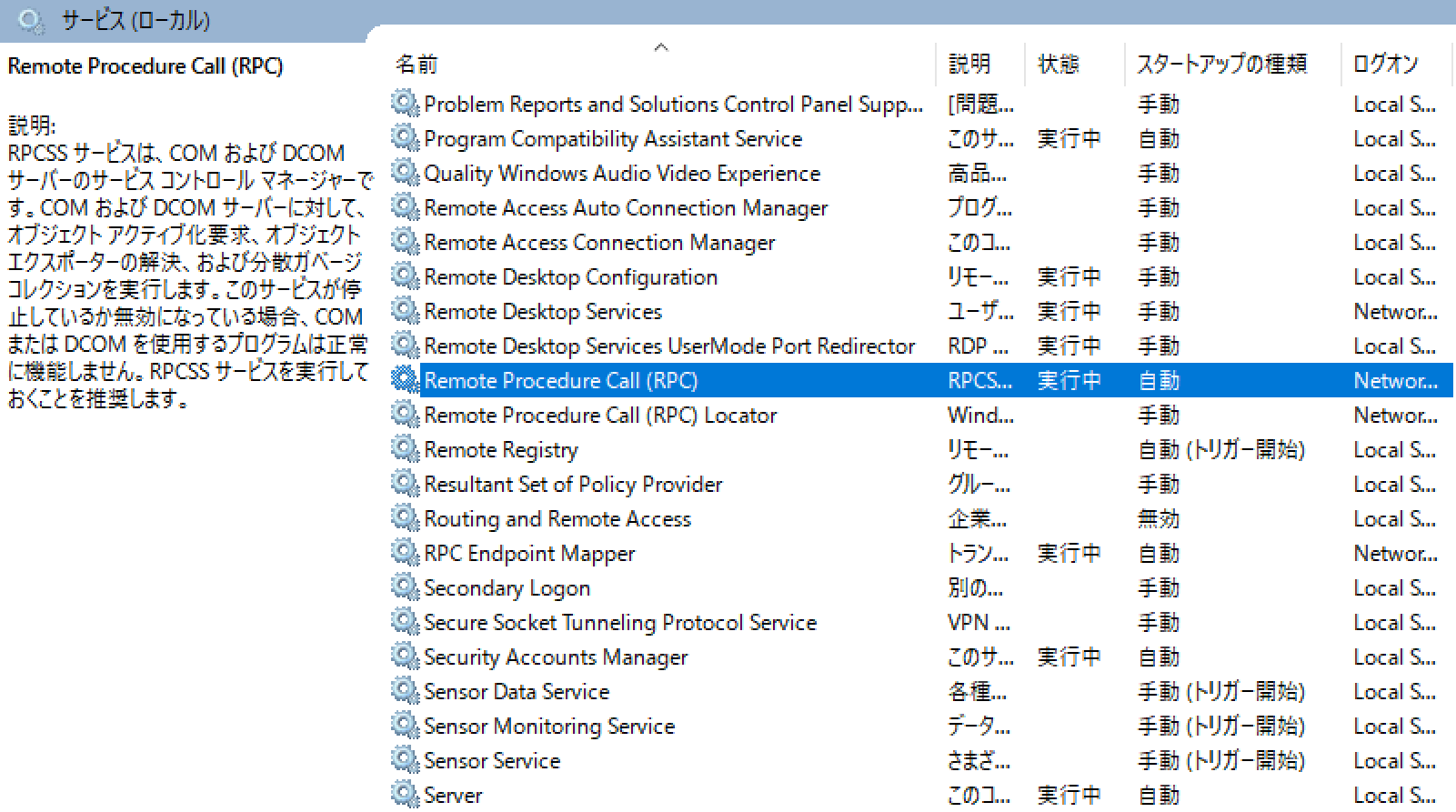The height and width of the screenshot is (812, 1456).
Task: Click the Sensor Data Service gear icon
Action: point(405,691)
